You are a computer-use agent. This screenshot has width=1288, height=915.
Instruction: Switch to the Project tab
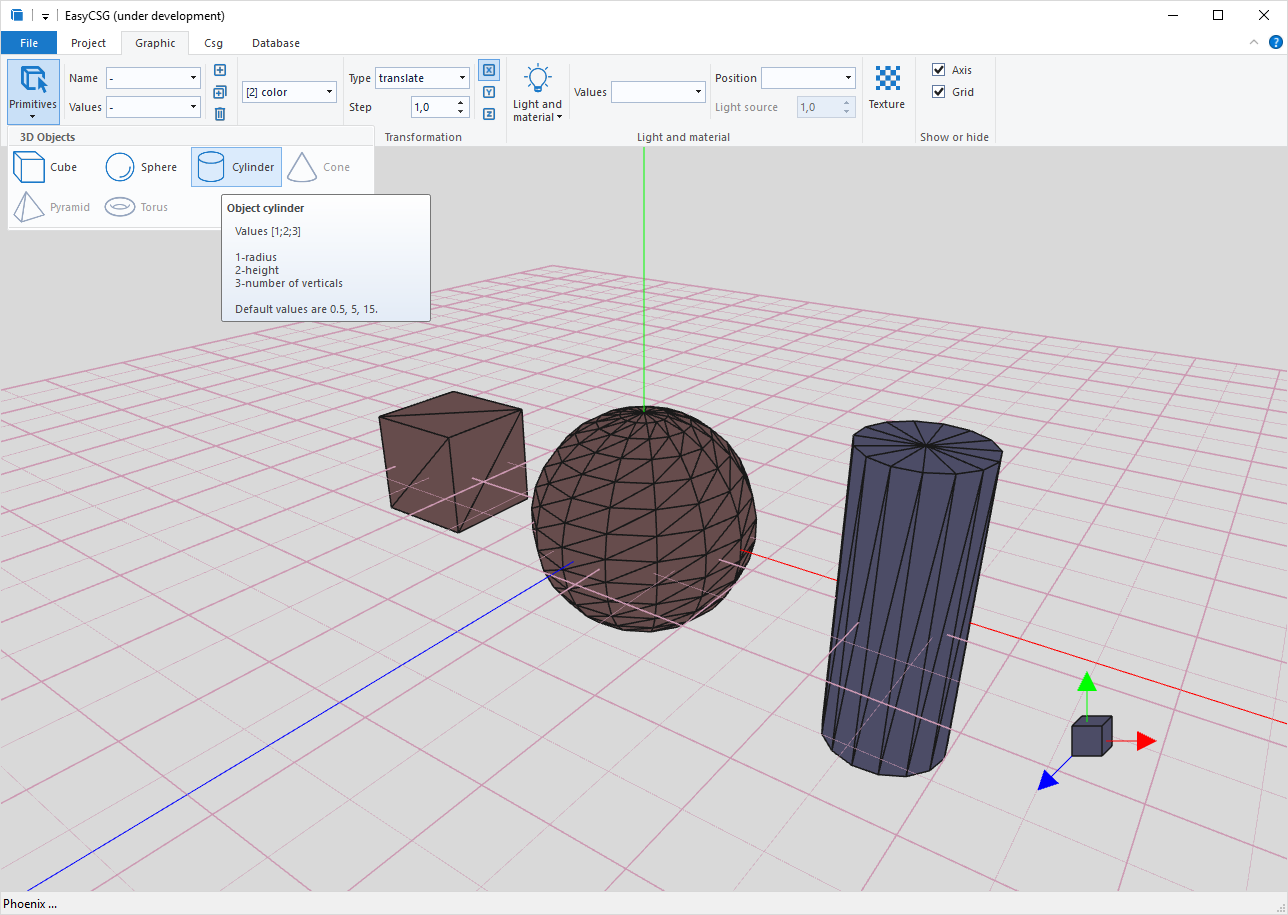[x=88, y=43]
